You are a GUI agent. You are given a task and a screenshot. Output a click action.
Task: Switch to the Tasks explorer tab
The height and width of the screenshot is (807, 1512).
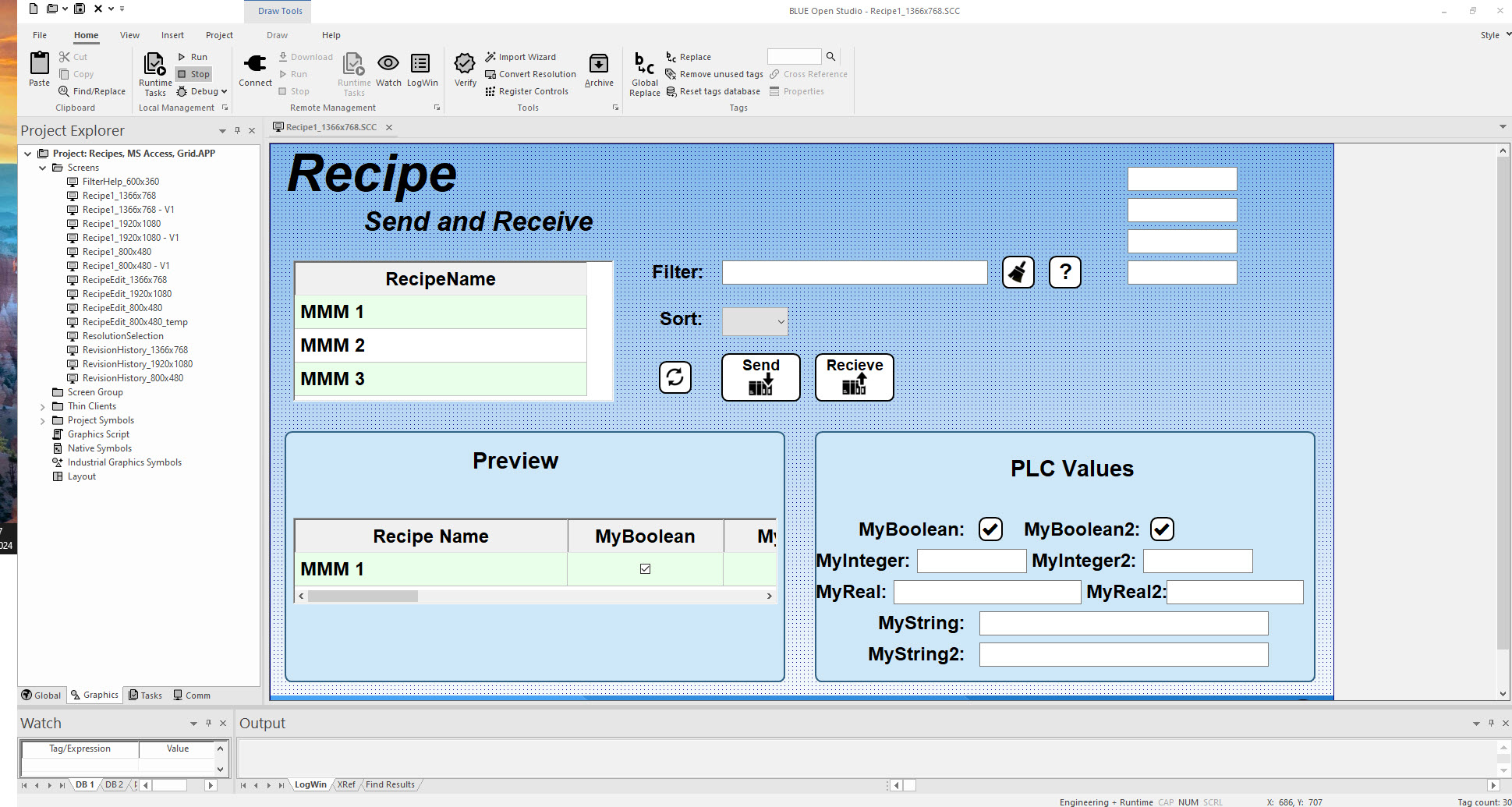pos(146,696)
